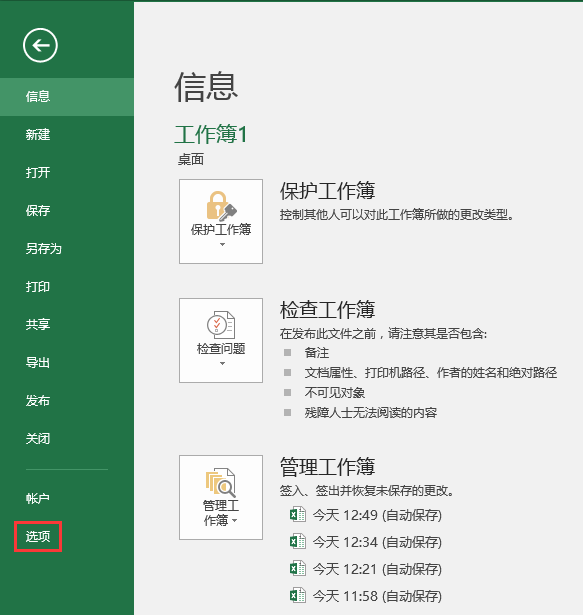
Task: Click the 备注 bullet item
Action: [x=317, y=353]
